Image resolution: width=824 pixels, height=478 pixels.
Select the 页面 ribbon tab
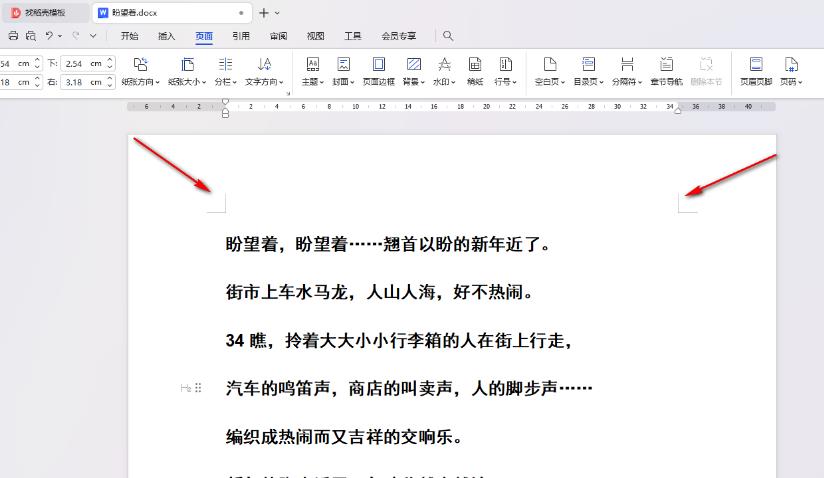point(204,36)
